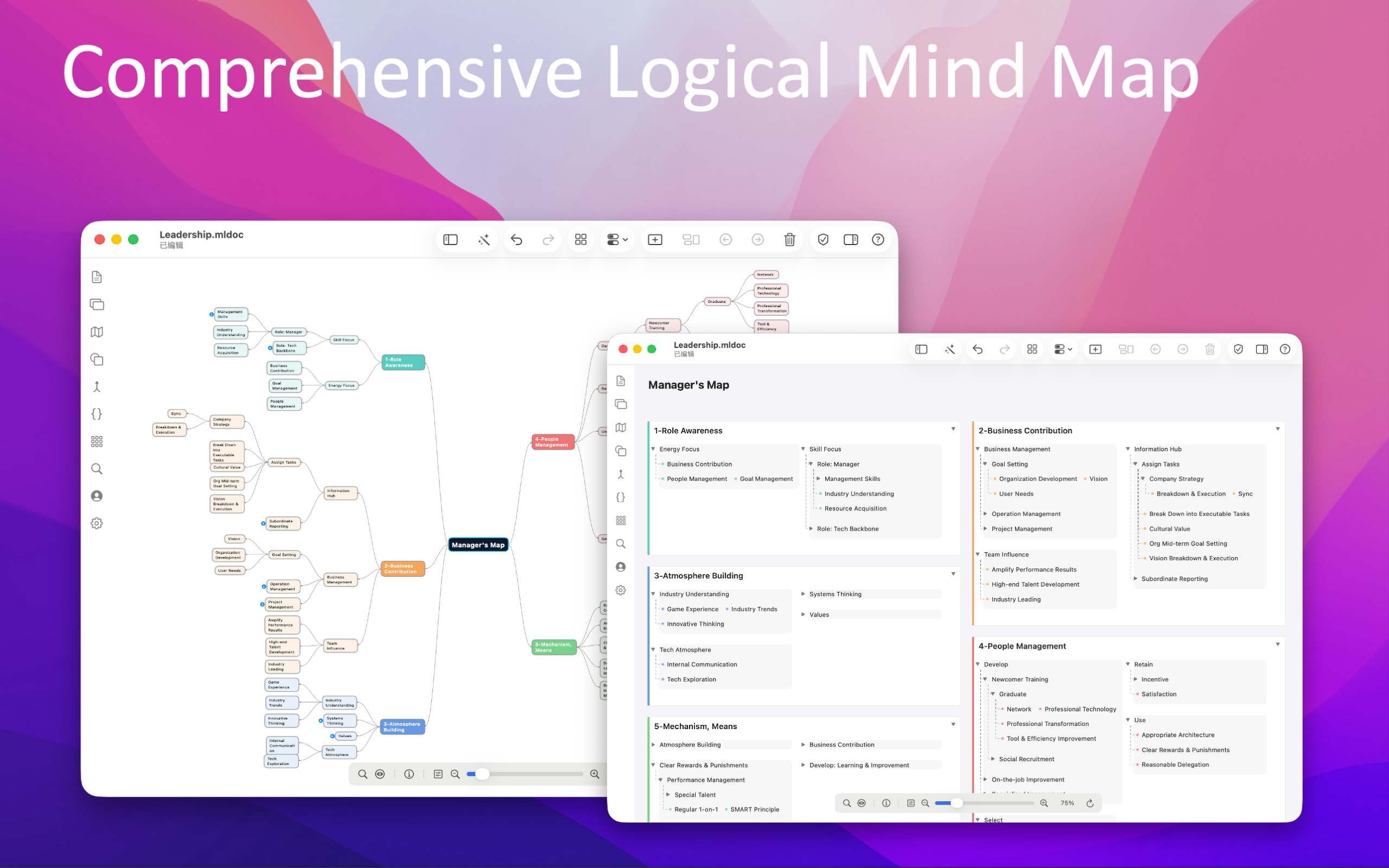Add new node icon in back mind map window
1389x868 pixels.
655,239
